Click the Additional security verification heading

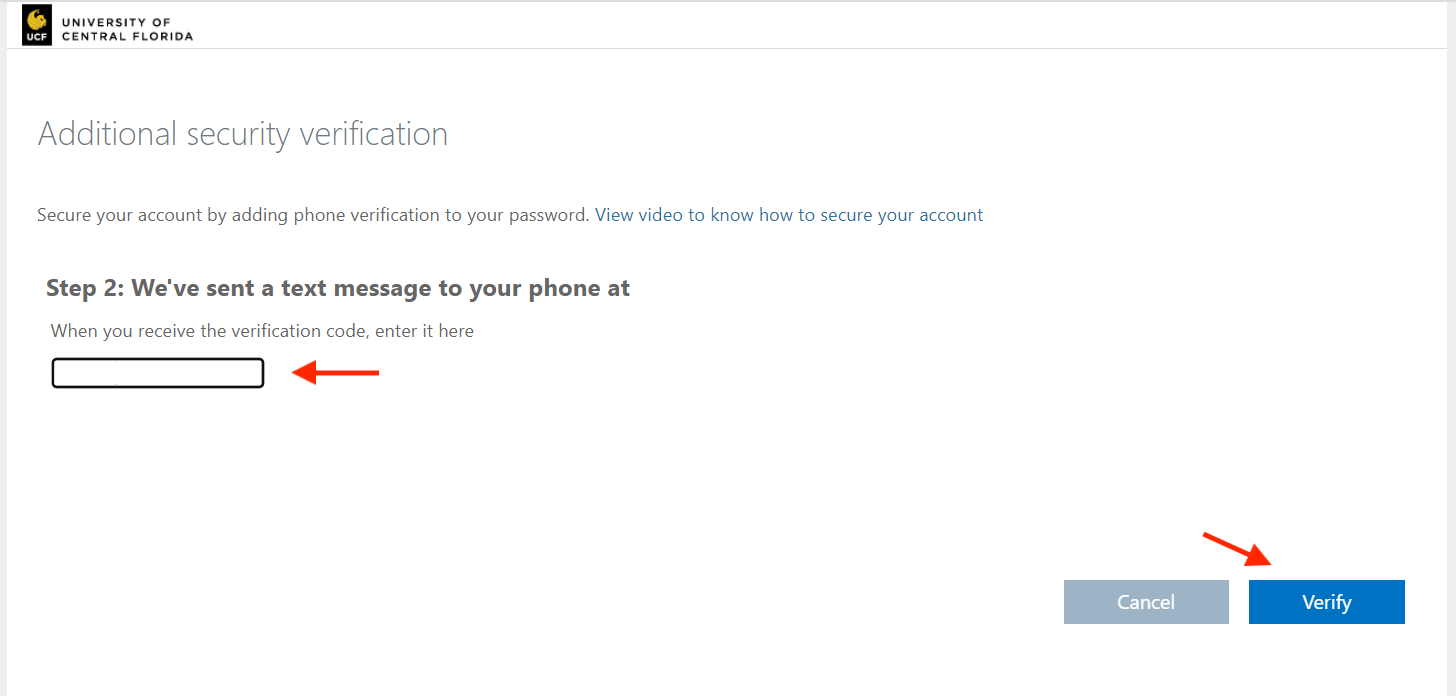pyautogui.click(x=243, y=134)
